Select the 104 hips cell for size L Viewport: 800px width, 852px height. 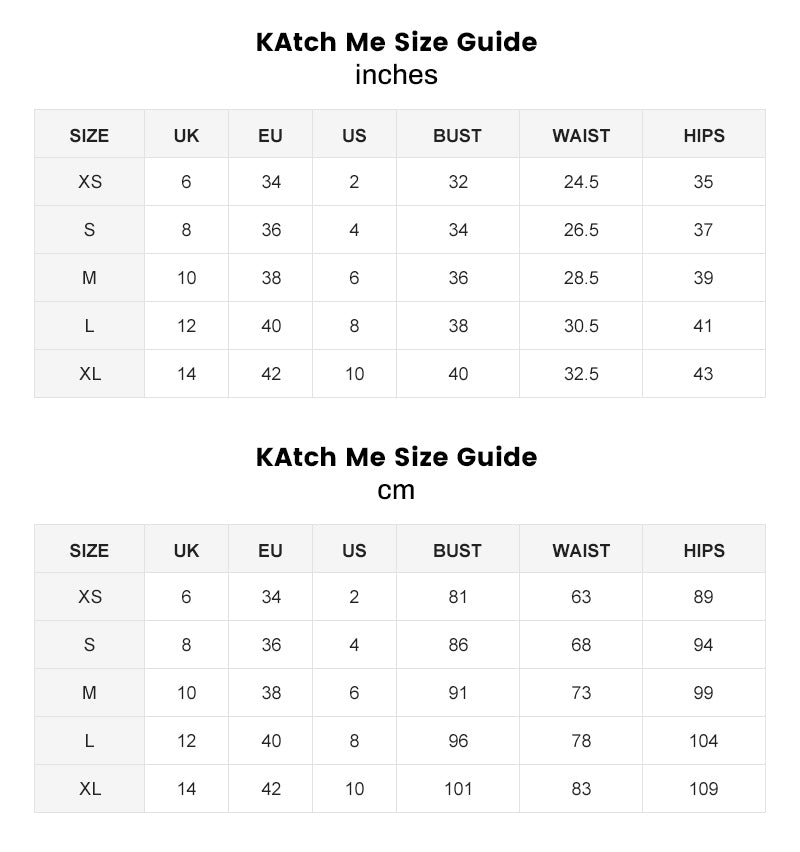pyautogui.click(x=703, y=741)
